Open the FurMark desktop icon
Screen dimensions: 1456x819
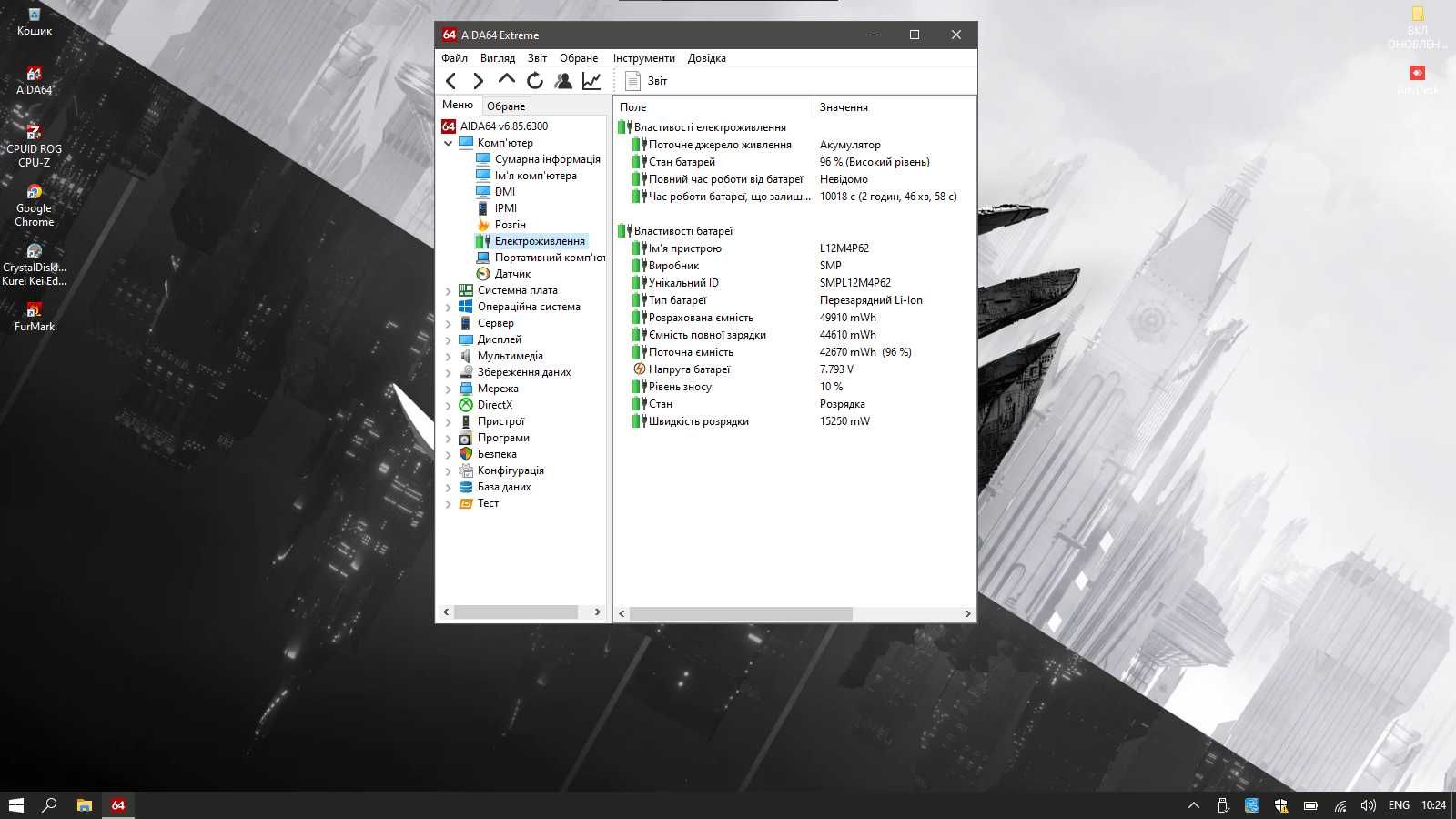coord(34,317)
